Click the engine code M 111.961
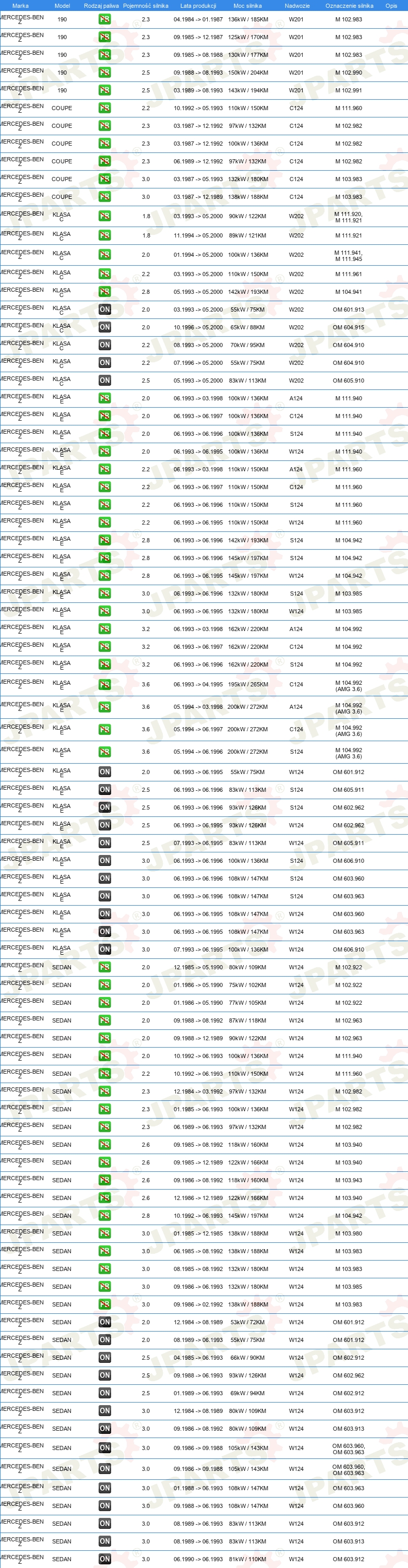The width and height of the screenshot is (408, 1568). [349, 274]
